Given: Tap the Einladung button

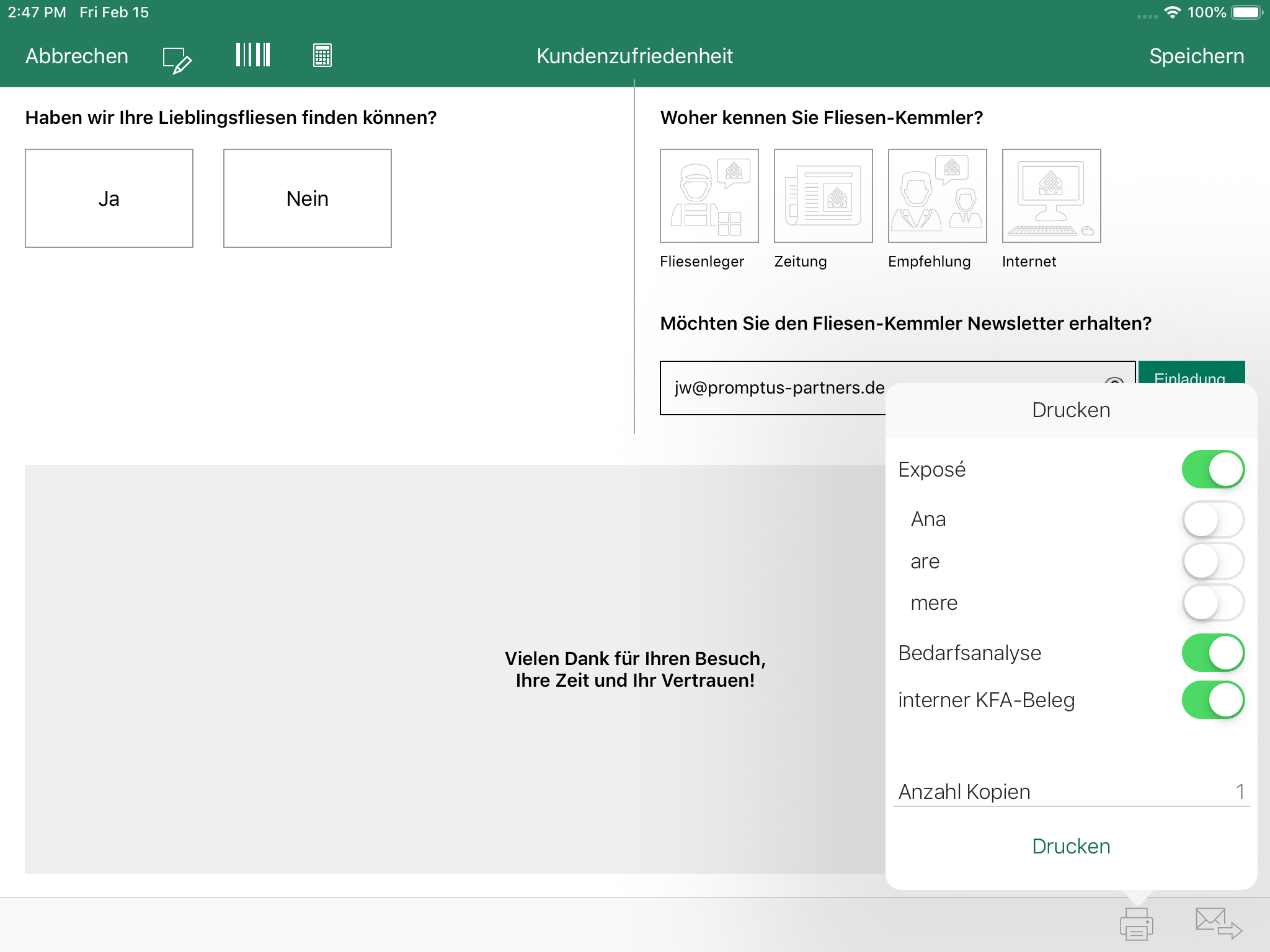Looking at the screenshot, I should (x=1191, y=373).
